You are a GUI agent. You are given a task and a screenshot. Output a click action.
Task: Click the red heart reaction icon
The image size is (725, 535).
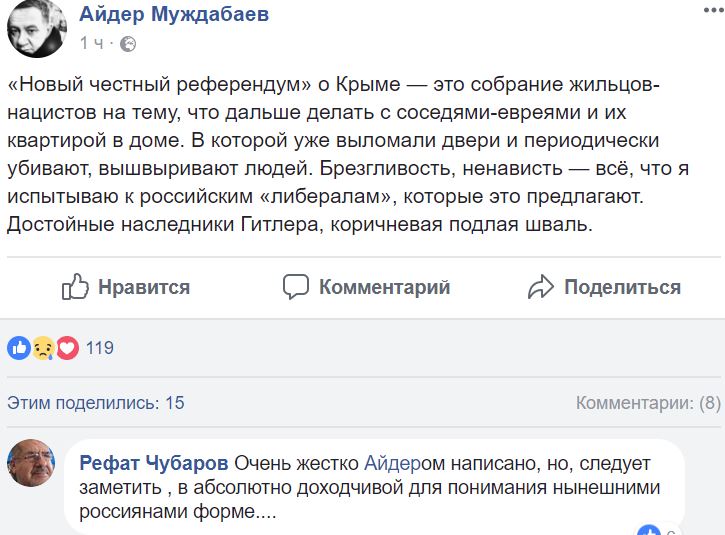pyautogui.click(x=67, y=348)
